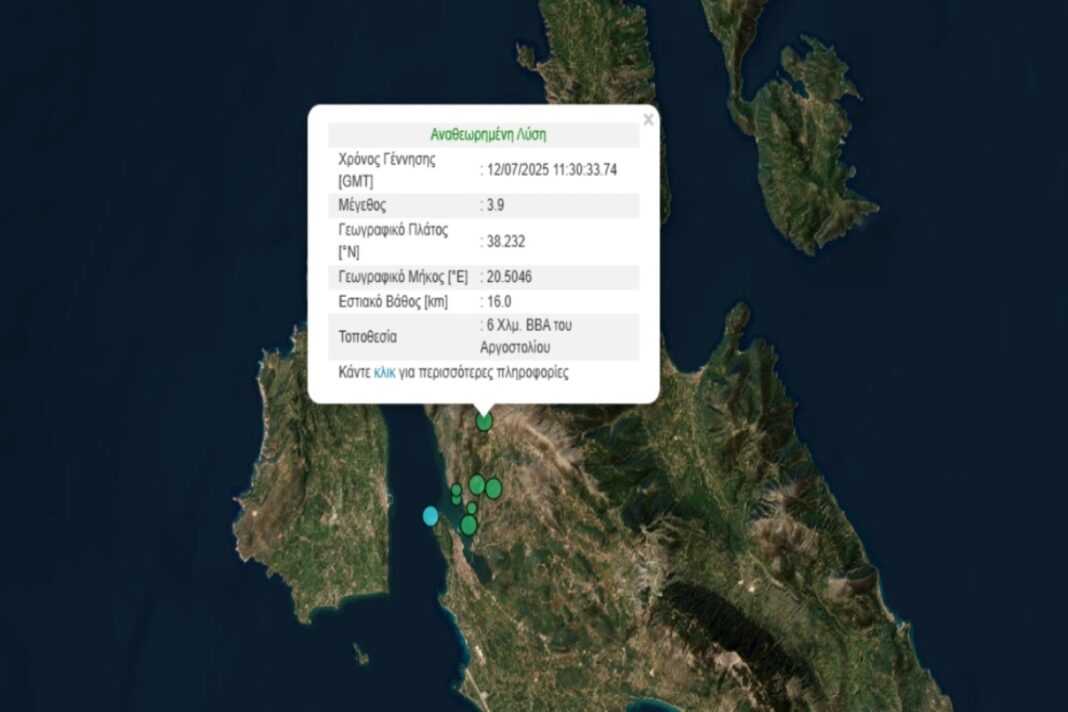Screen dimensions: 1068x712
Task: Pick the lowest green marker in the cluster
Action: click(x=468, y=525)
